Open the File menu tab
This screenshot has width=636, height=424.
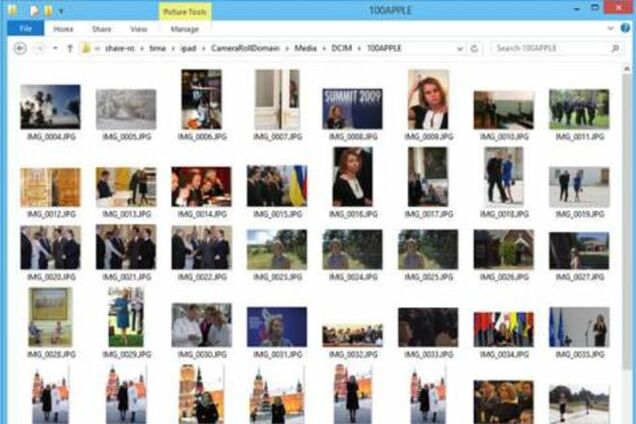coord(25,29)
